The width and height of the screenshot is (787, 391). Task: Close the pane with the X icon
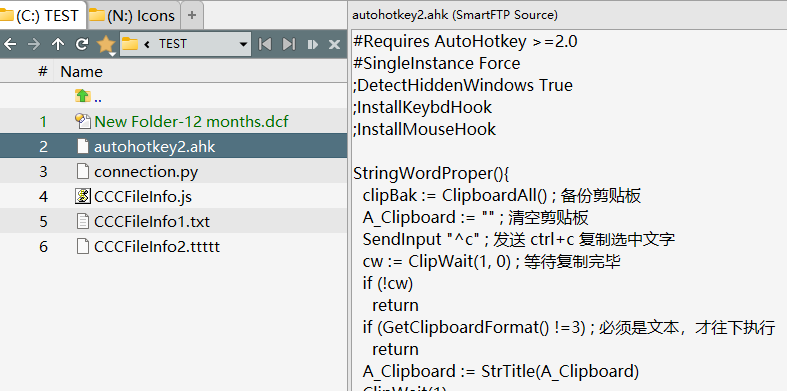[x=334, y=44]
